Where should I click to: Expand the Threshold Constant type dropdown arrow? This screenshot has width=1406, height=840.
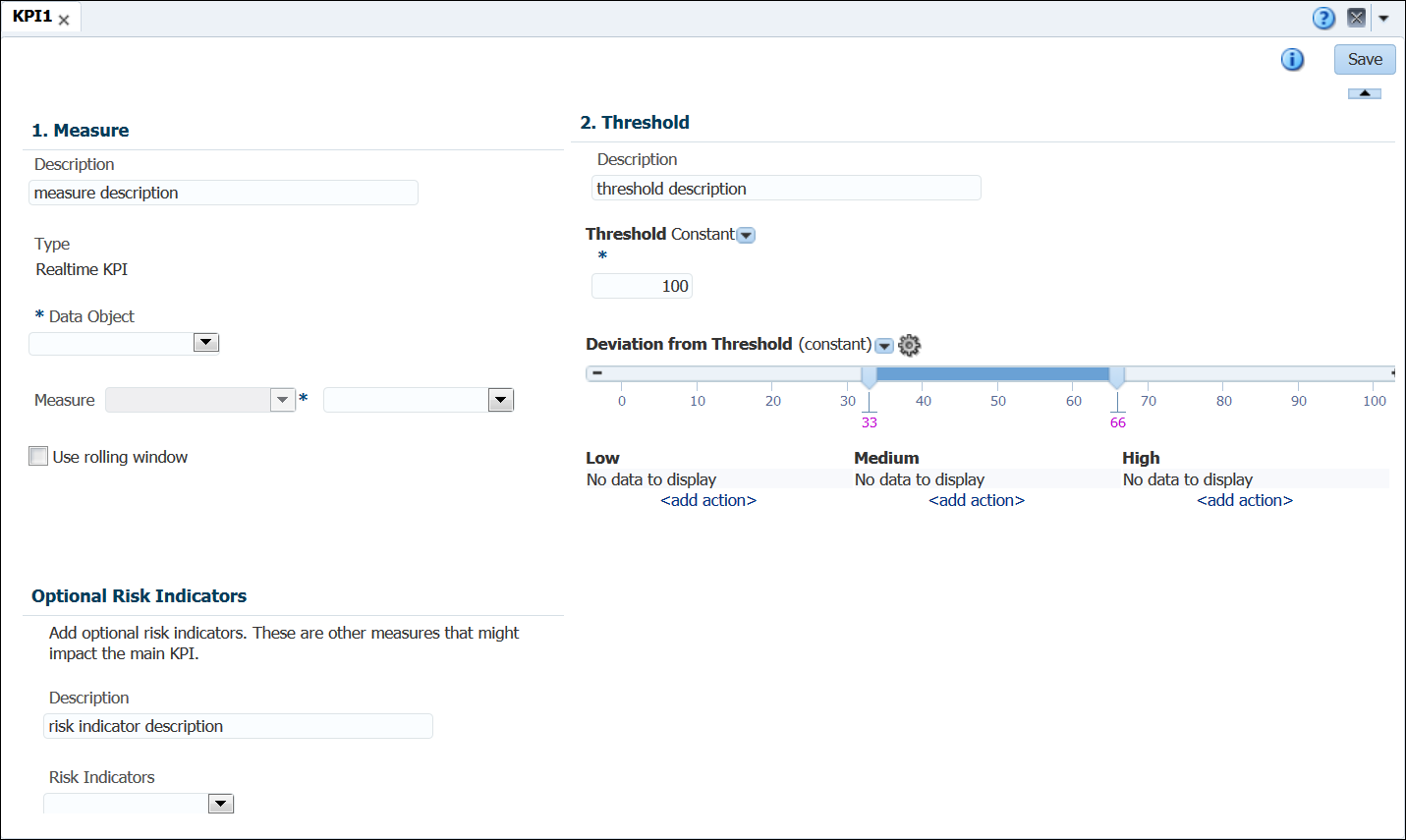[x=746, y=235]
